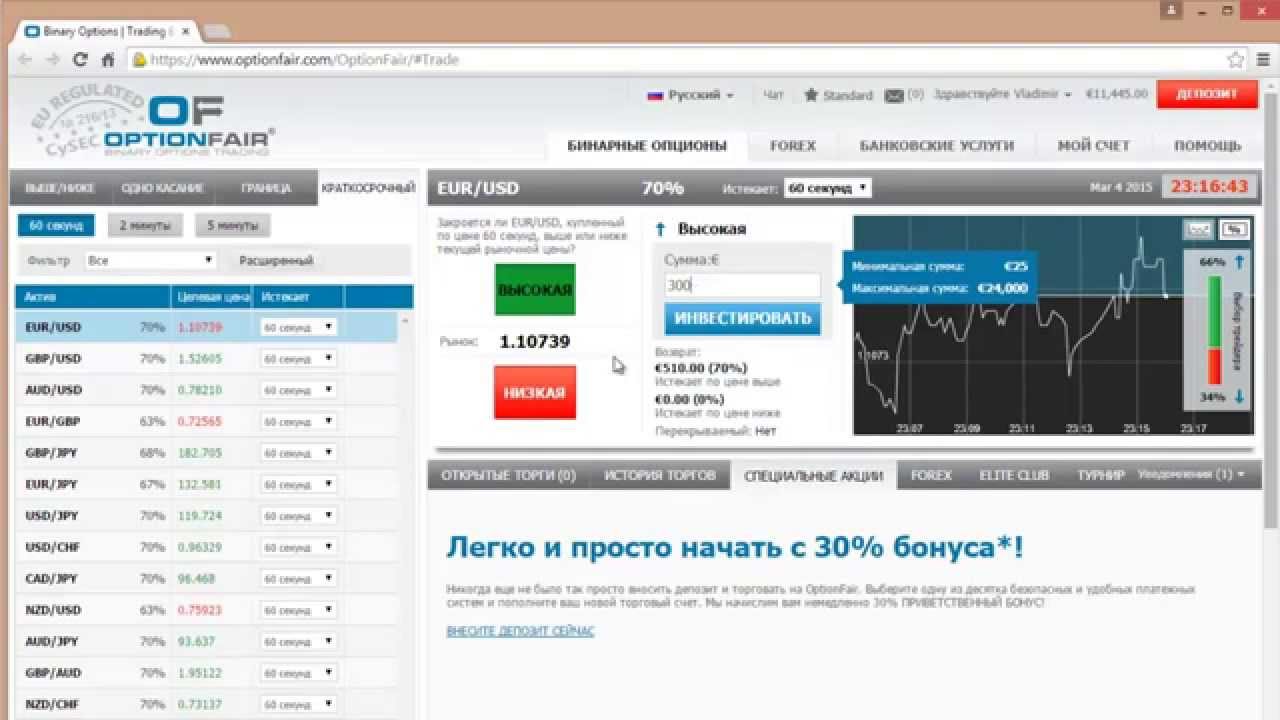Screen dimensions: 1280x720
Task: Open the ПОМОЩЬ tab
Action: (1207, 146)
